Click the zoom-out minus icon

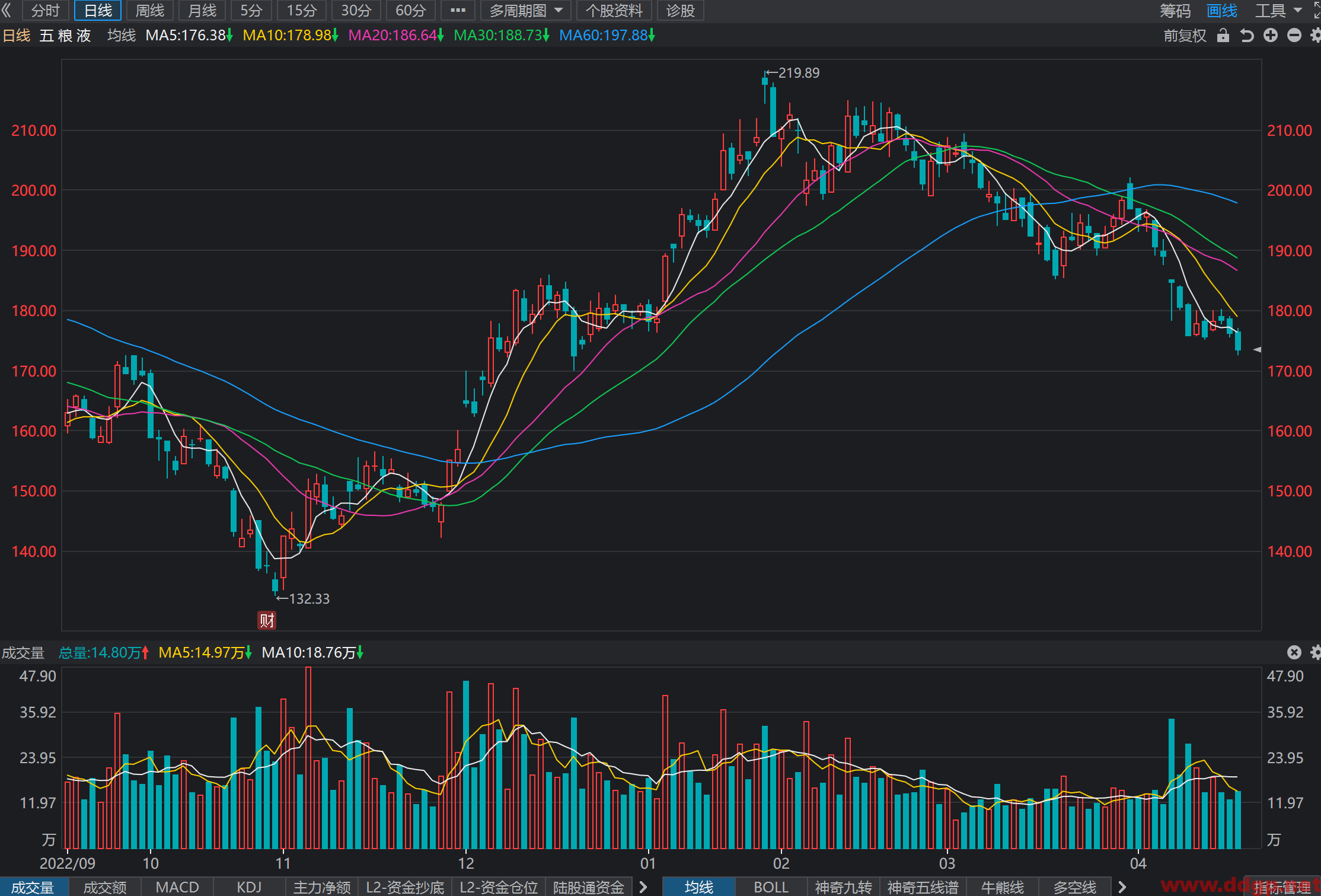[1294, 36]
